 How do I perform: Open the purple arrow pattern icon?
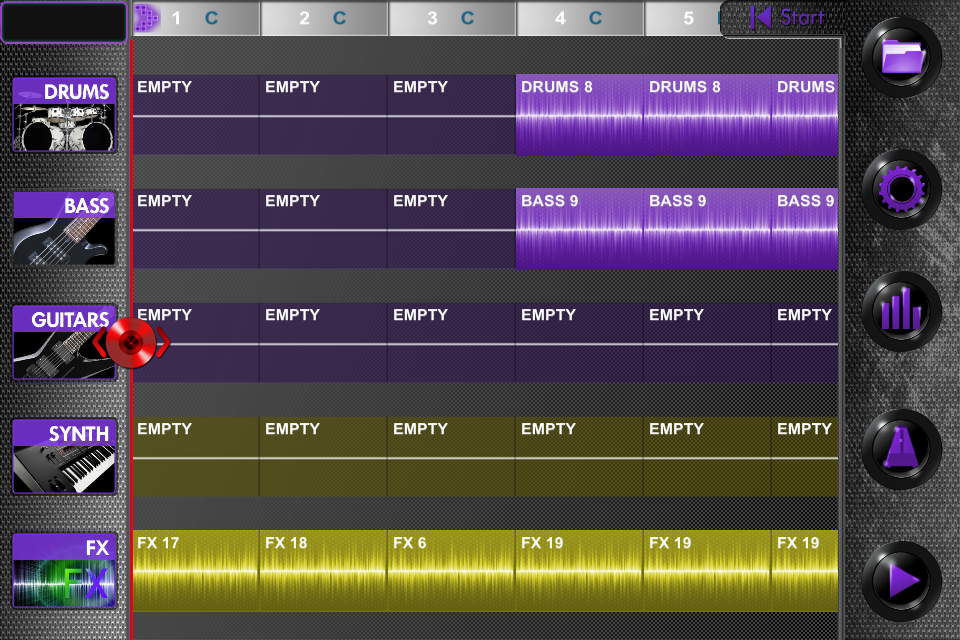click(147, 18)
